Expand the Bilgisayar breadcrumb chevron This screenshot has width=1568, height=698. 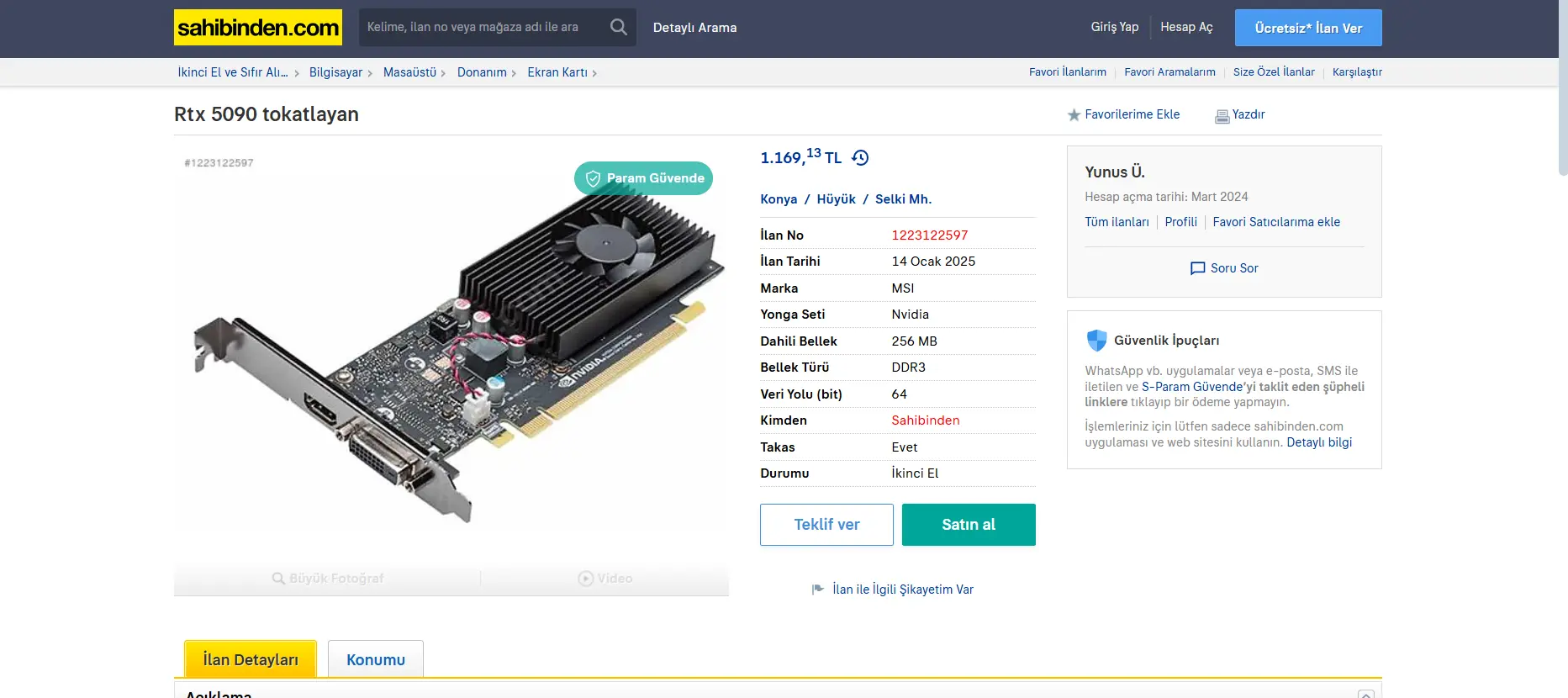pyautogui.click(x=370, y=73)
